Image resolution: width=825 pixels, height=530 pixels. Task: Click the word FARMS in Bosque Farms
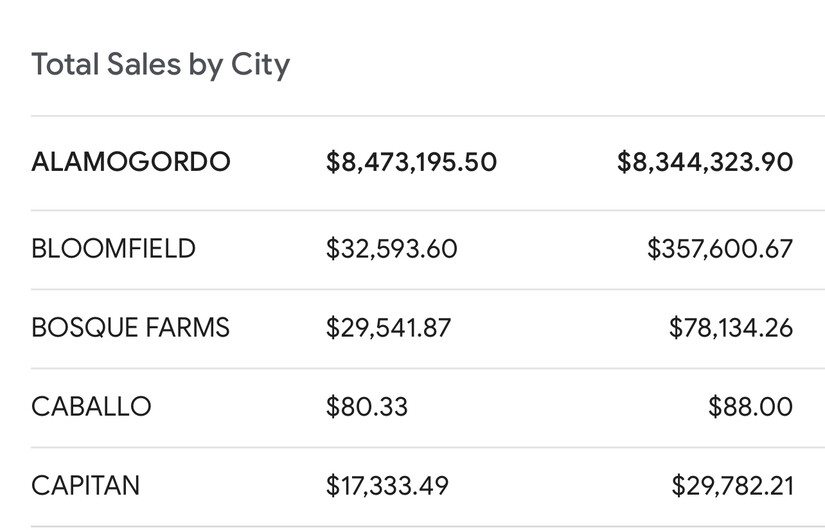click(187, 327)
